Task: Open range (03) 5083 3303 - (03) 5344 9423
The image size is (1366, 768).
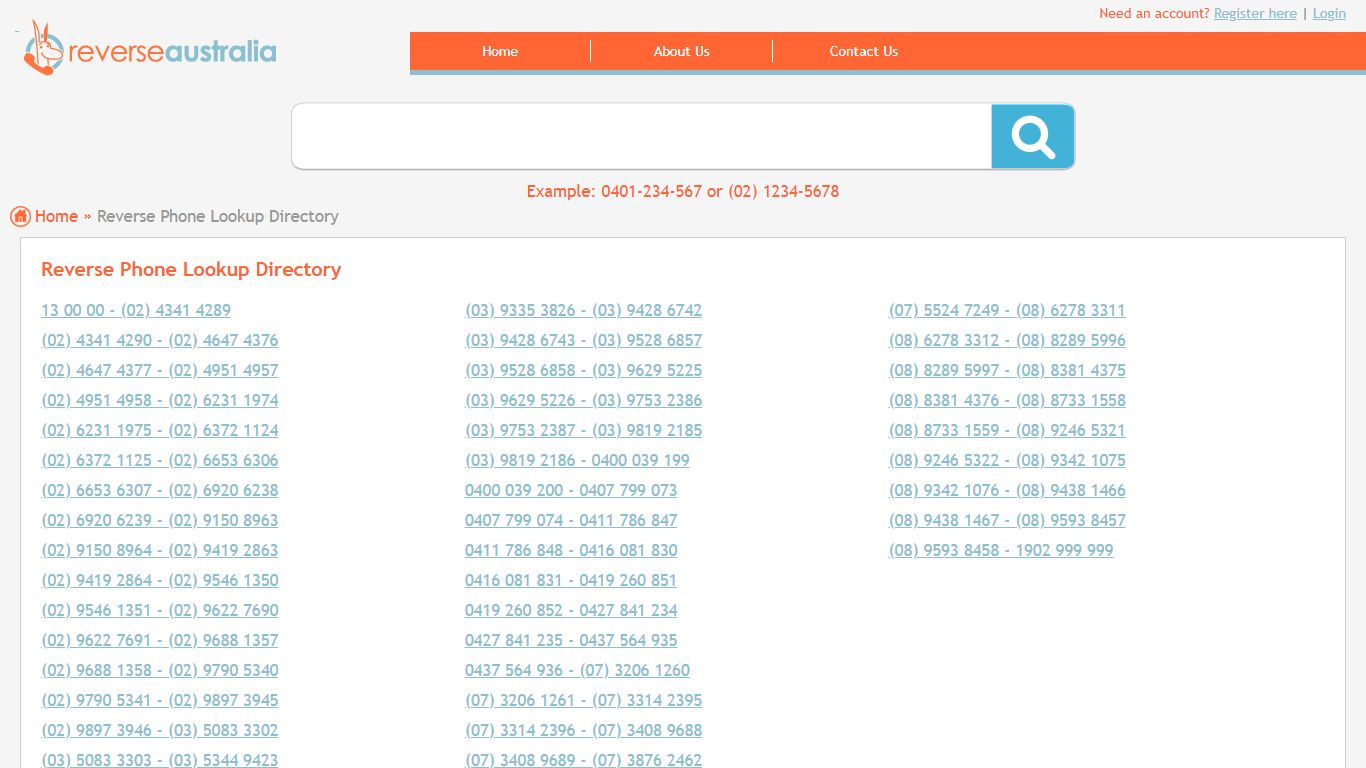Action: (160, 760)
